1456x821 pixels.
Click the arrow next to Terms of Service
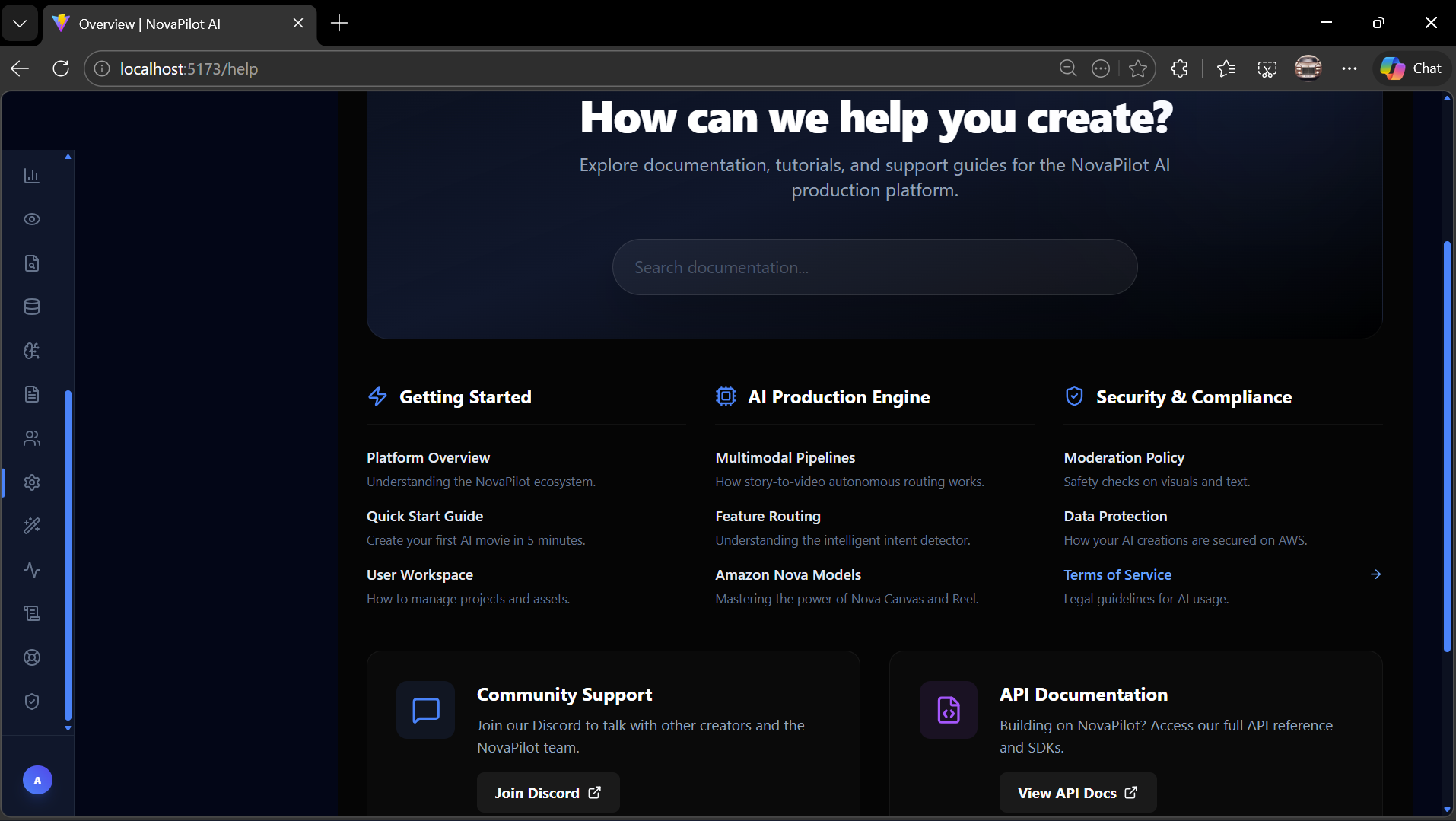coord(1375,574)
